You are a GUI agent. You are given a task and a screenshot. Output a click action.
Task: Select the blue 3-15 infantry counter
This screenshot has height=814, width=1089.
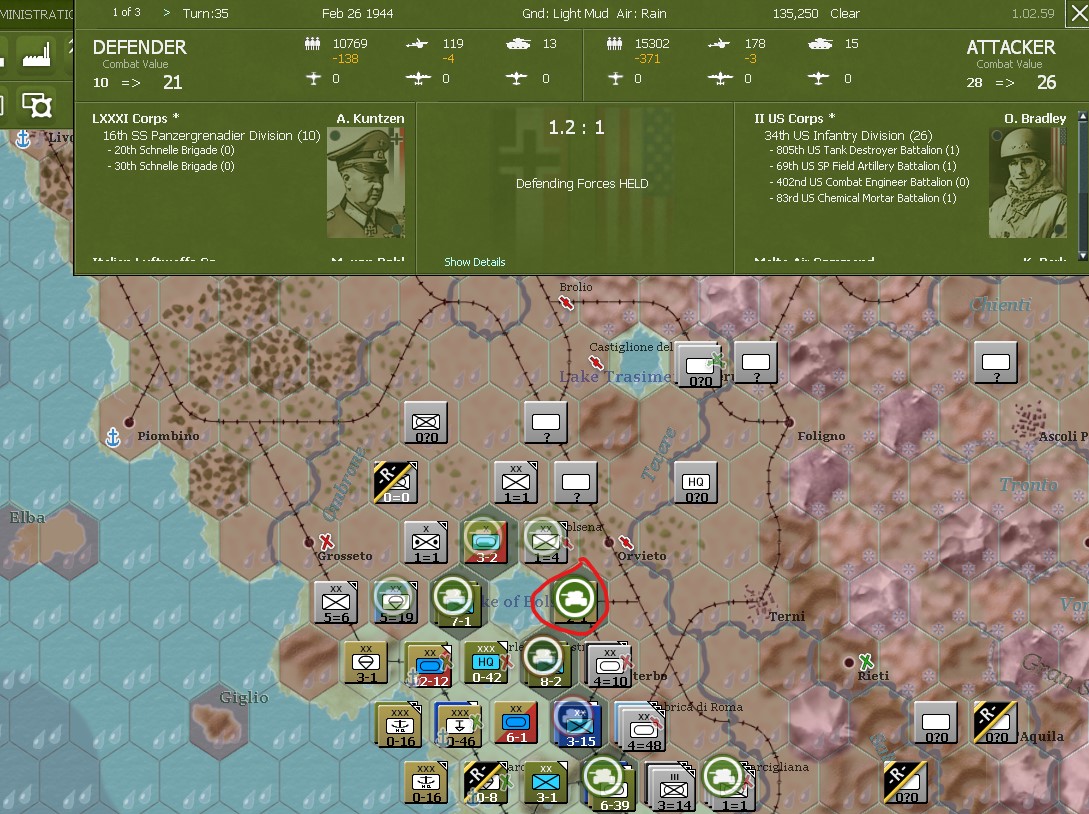[x=578, y=724]
